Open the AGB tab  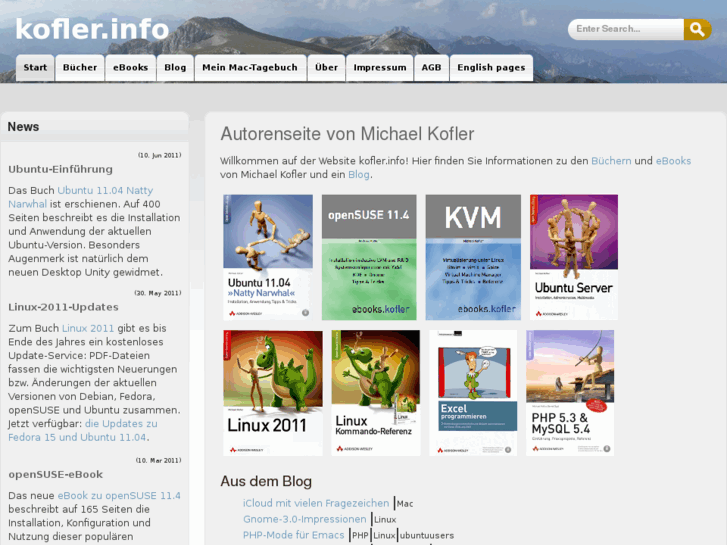(431, 68)
